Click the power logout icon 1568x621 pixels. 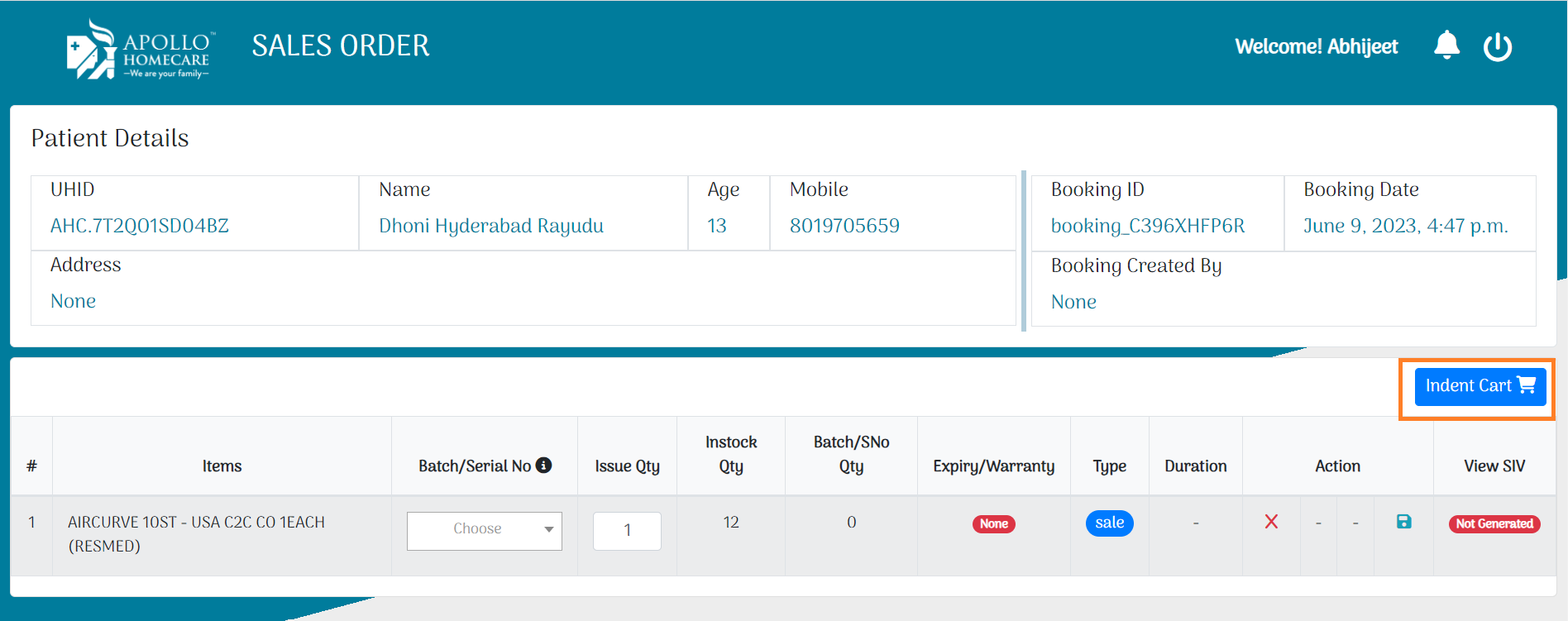pyautogui.click(x=1497, y=47)
